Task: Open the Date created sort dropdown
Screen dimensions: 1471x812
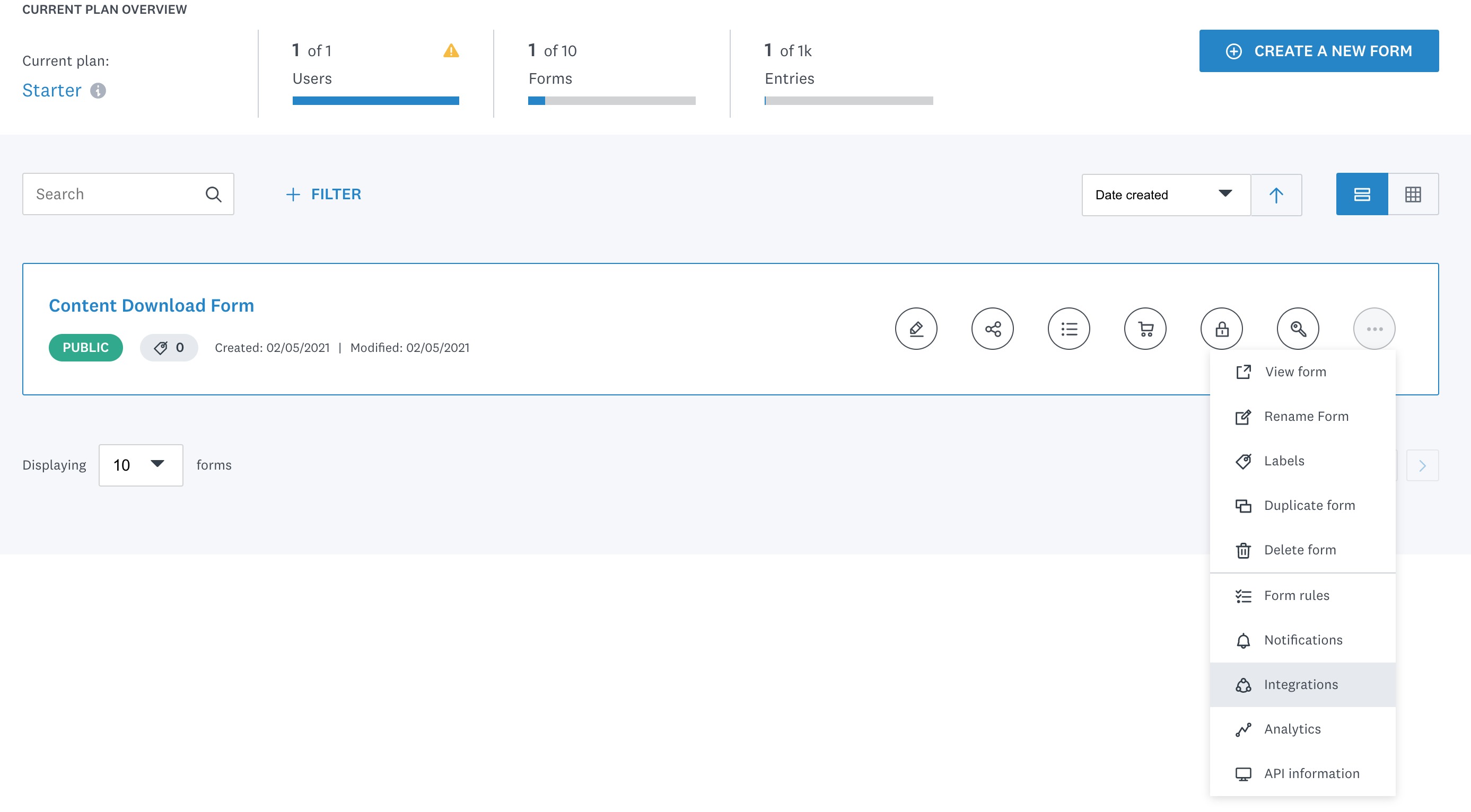Action: tap(1166, 195)
